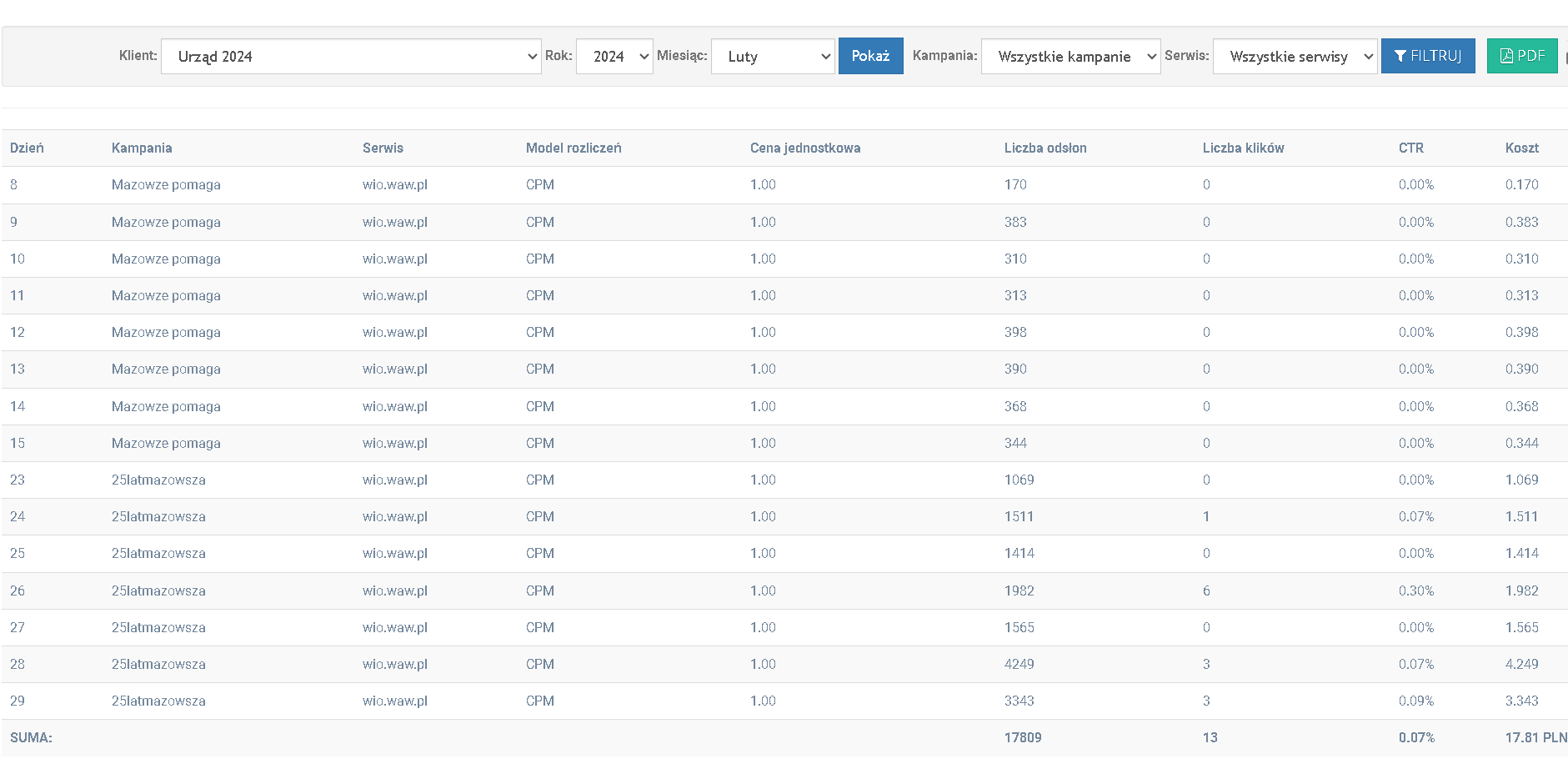The height and width of the screenshot is (784, 1568).
Task: Select the Liczba odsłon column header
Action: tap(1044, 148)
